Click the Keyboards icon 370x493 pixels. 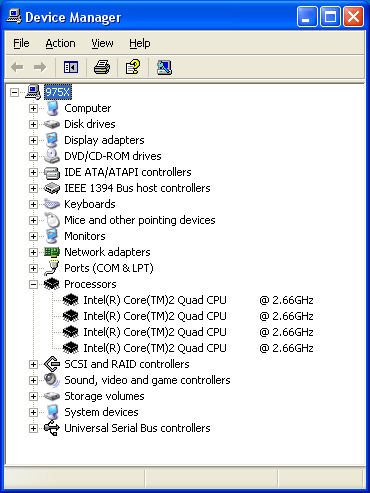52,204
